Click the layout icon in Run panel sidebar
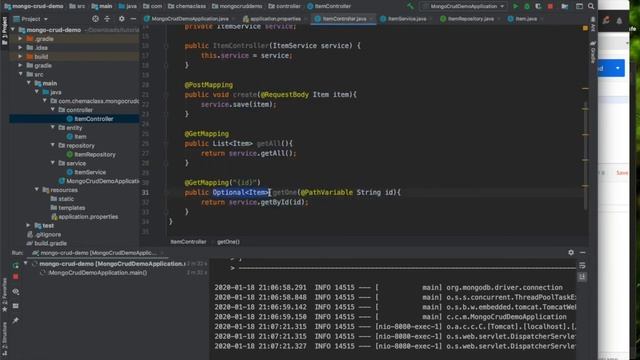 pyautogui.click(x=16, y=306)
